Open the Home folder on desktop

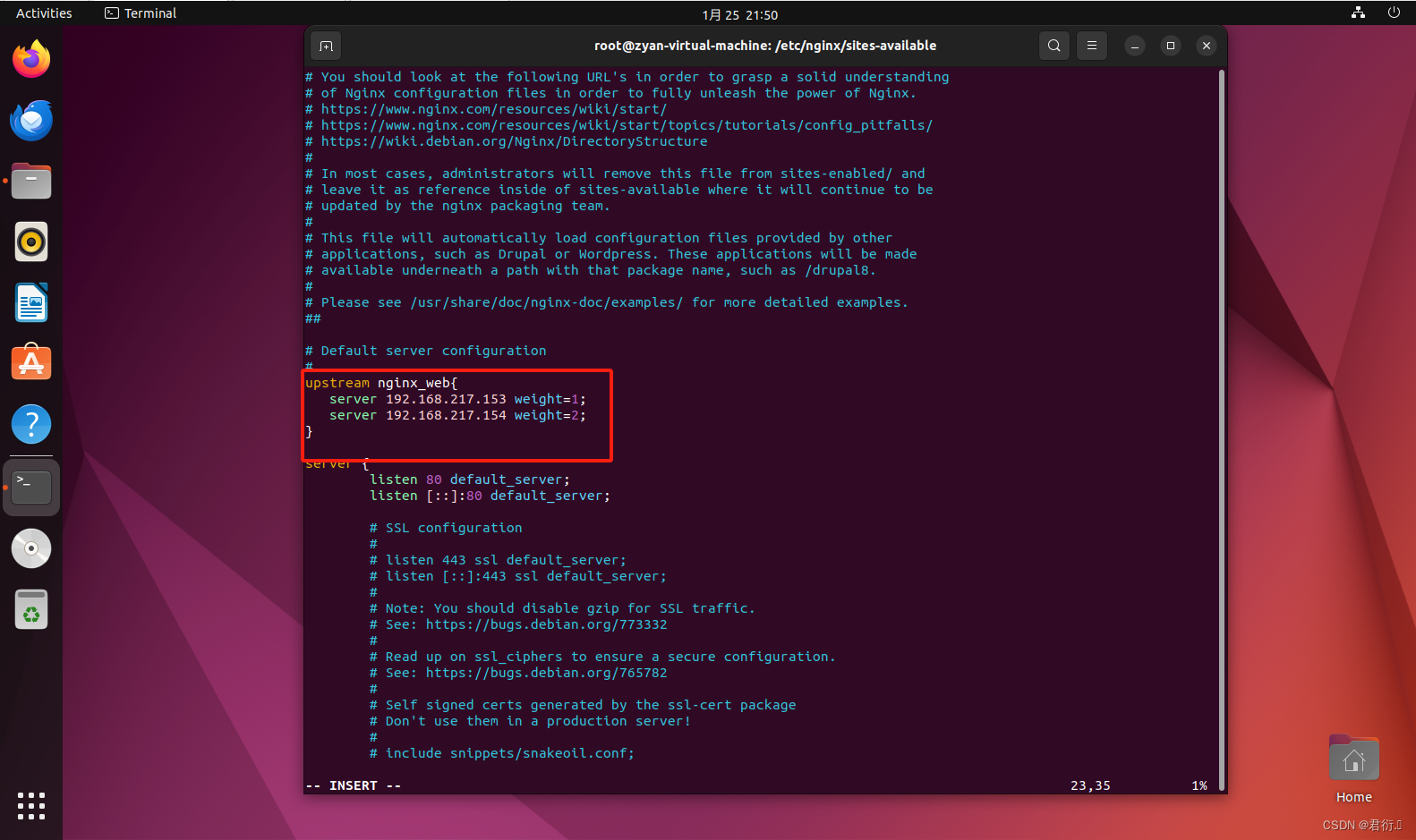pyautogui.click(x=1354, y=769)
